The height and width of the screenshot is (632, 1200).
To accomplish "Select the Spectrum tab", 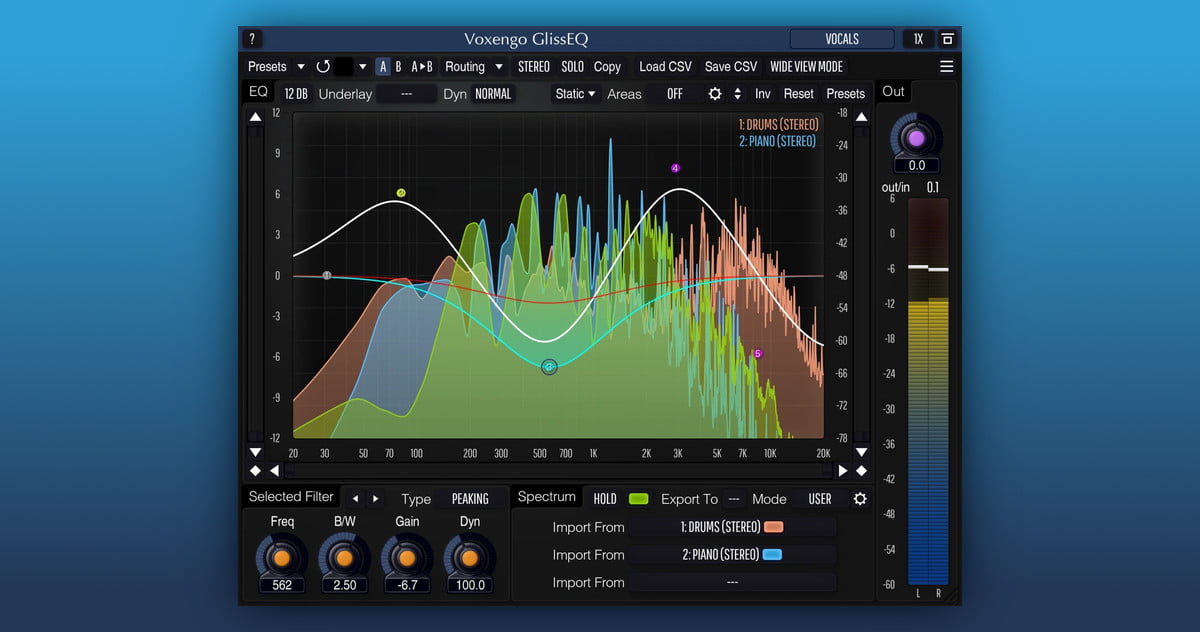I will click(546, 497).
